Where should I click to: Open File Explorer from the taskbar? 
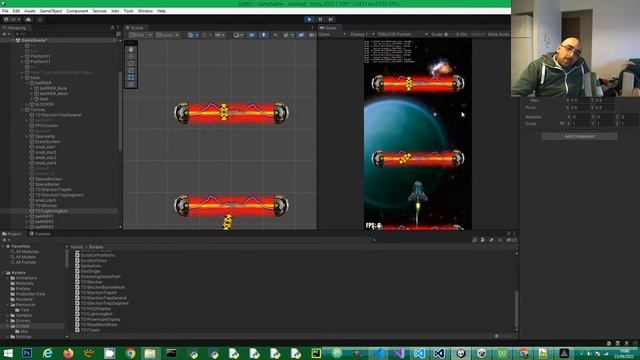click(150, 353)
